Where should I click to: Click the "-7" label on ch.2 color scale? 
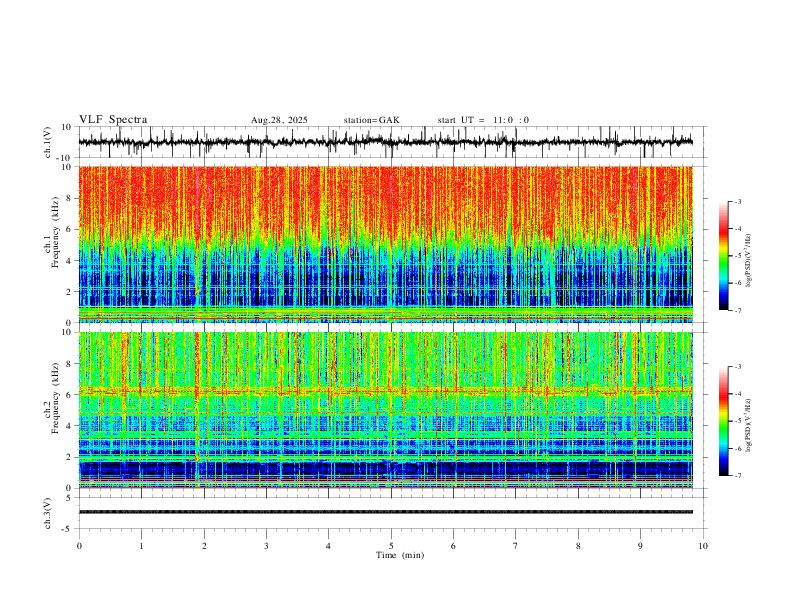(737, 475)
